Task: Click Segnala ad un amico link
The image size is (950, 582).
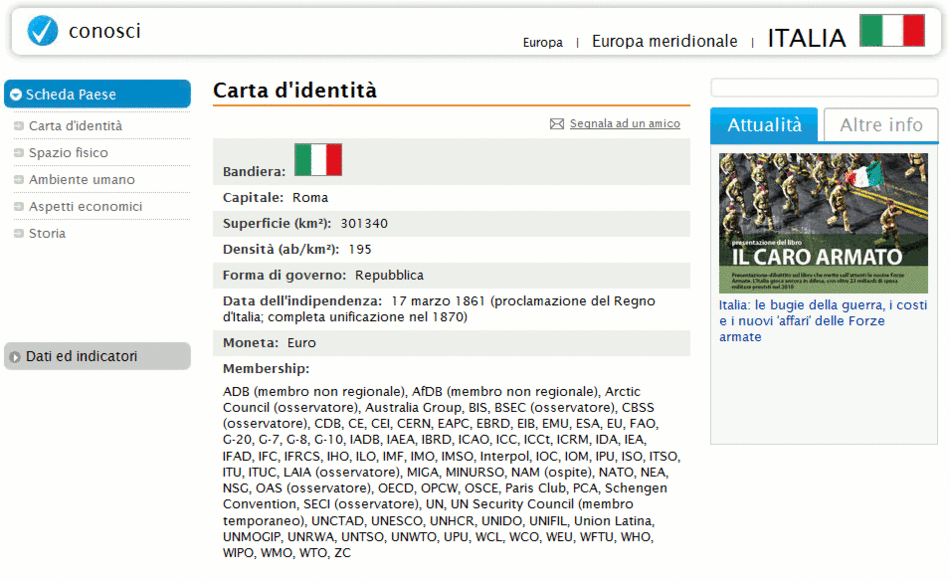Action: click(625, 124)
